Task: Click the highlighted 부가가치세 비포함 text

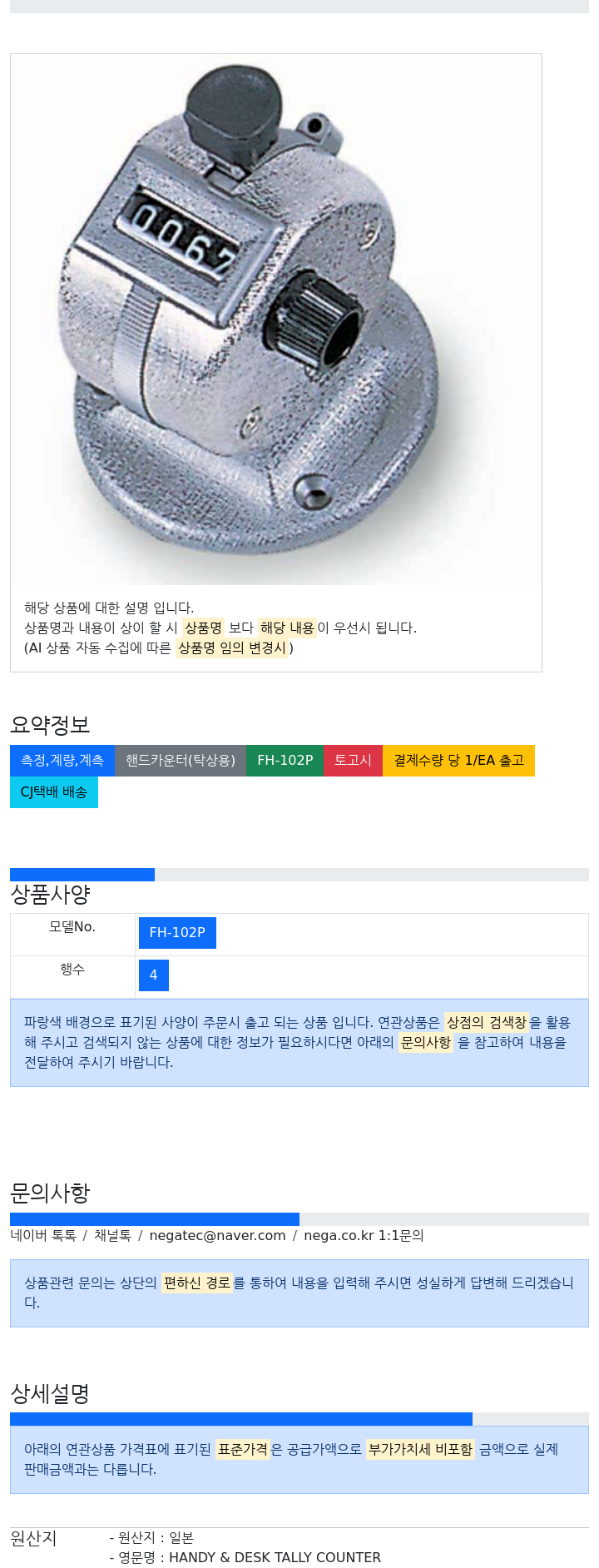Action: [421, 1450]
